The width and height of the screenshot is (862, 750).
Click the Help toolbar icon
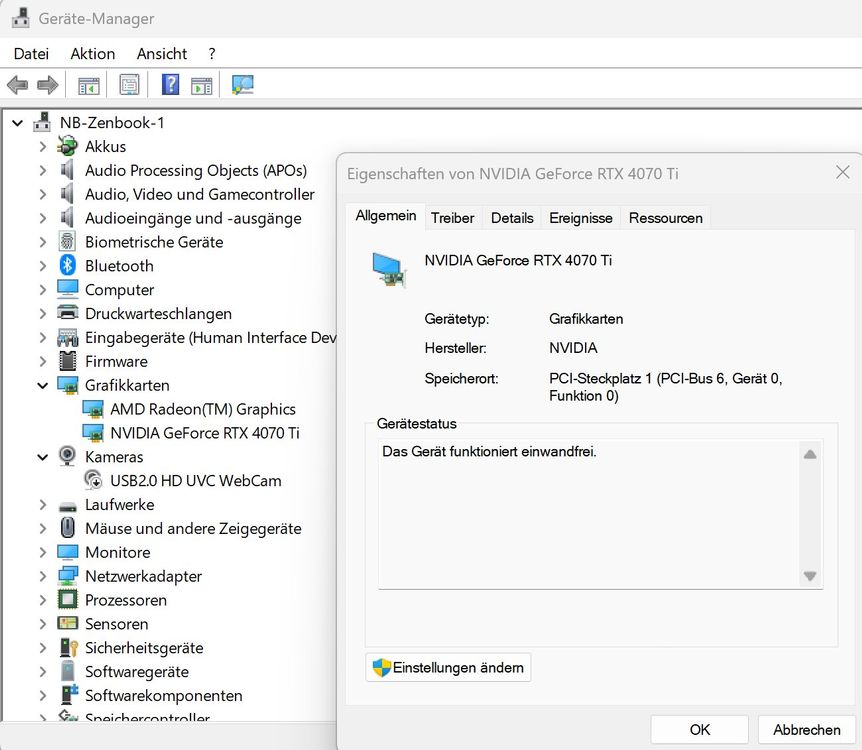point(171,85)
